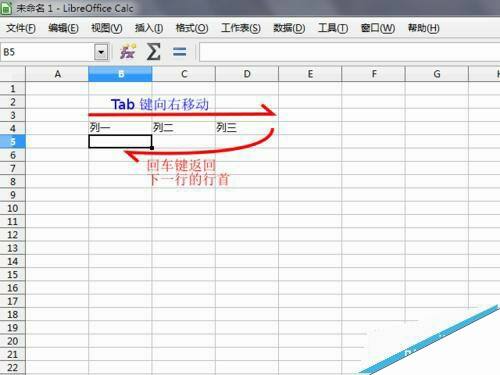
Task: Select row 9 header
Action: pos(13,195)
